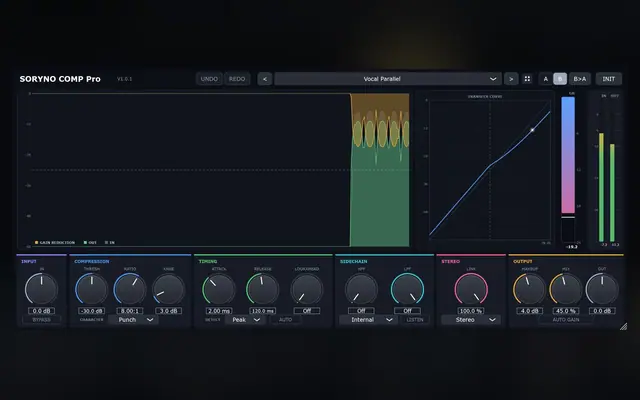Edit the input 0.0 dB value field
640x400 pixels.
coord(42,311)
